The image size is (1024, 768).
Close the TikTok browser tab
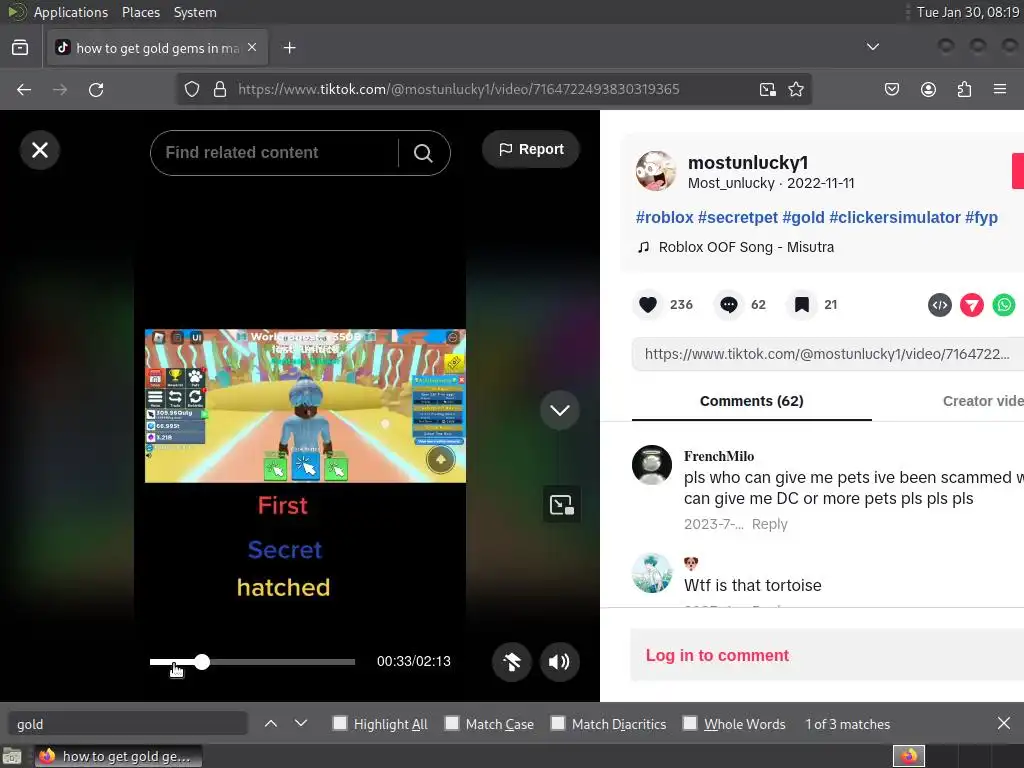252,48
